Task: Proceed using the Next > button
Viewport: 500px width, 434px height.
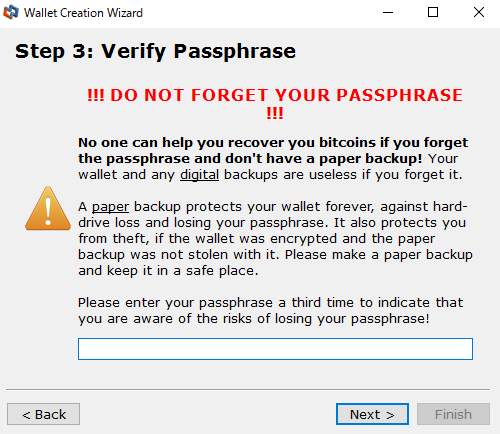Action: pos(372,414)
